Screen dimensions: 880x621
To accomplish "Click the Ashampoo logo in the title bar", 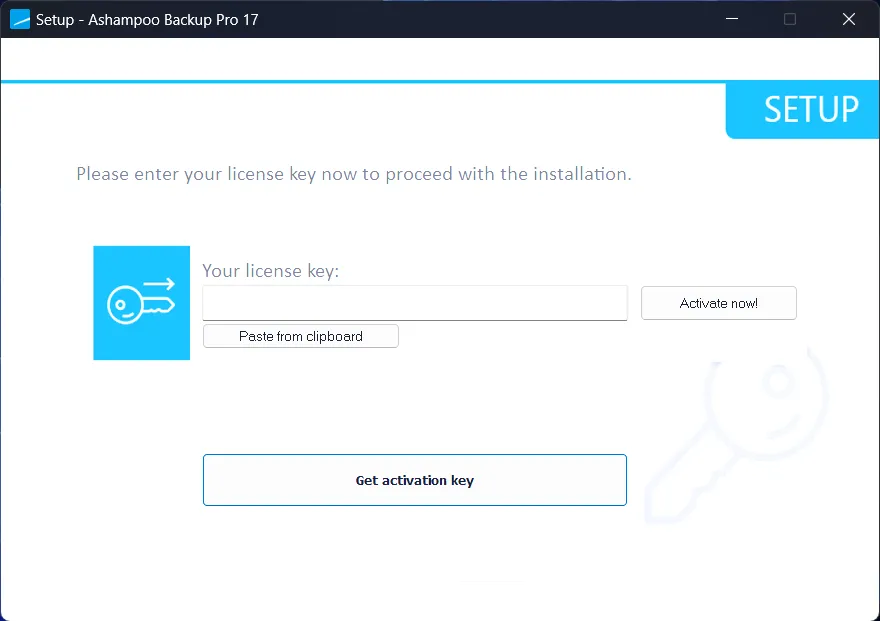I will pyautogui.click(x=18, y=19).
